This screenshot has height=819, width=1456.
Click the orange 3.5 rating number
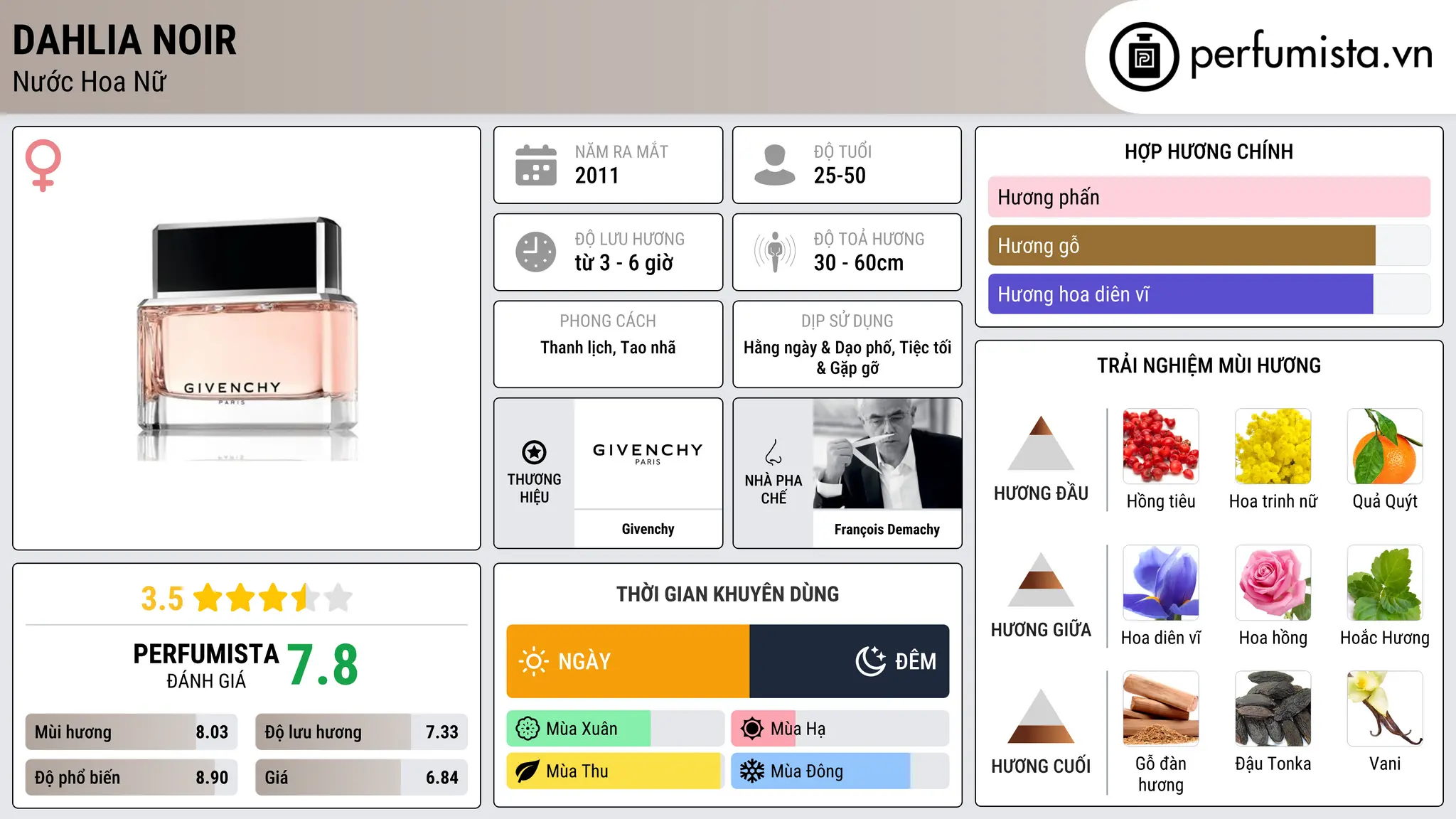tap(162, 599)
